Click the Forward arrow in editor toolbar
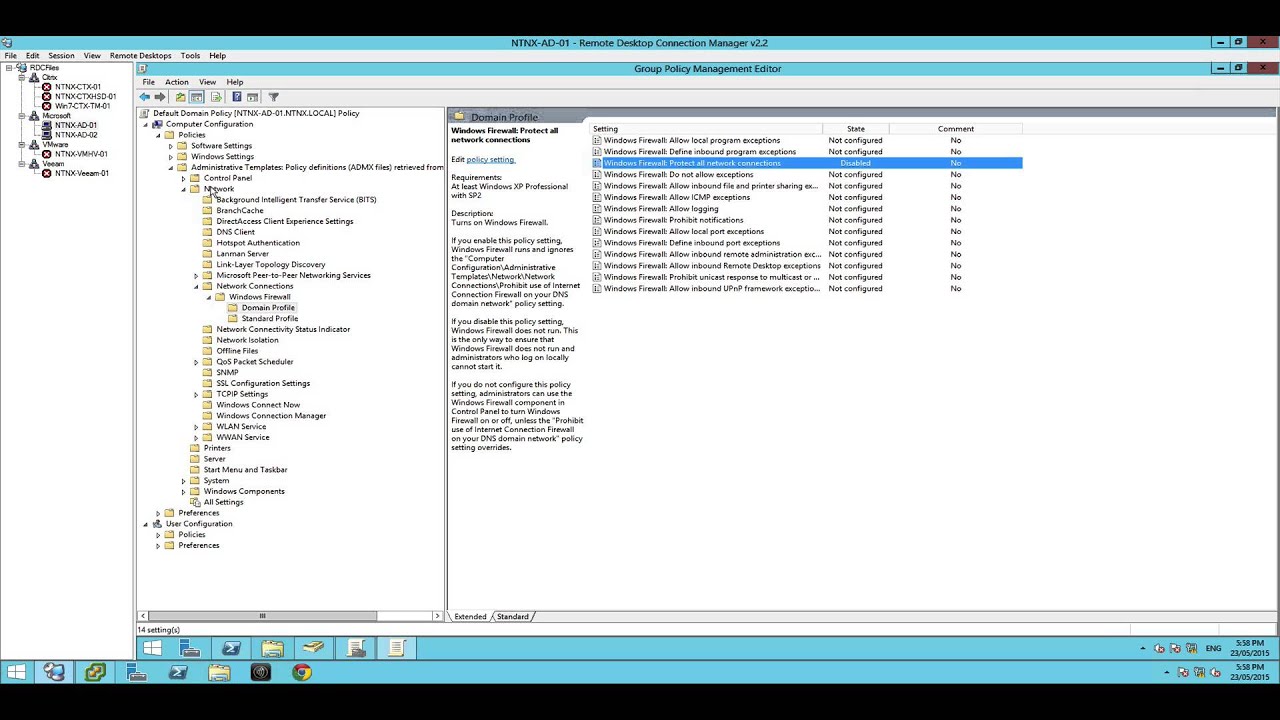1280x720 pixels. click(x=160, y=97)
